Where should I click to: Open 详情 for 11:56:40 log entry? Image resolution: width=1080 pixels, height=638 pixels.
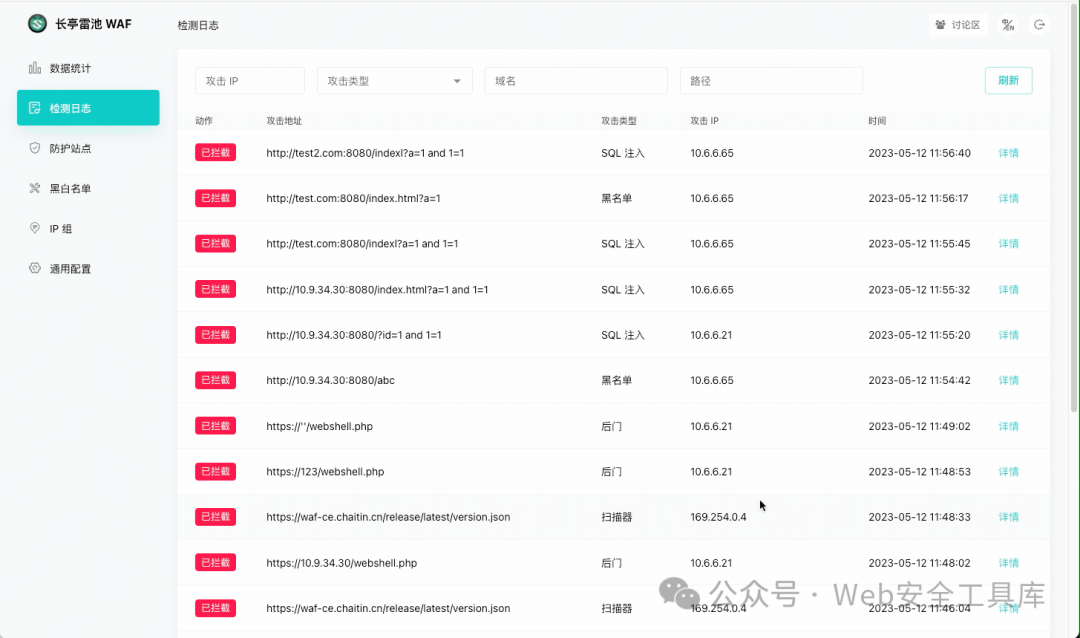(x=1008, y=153)
